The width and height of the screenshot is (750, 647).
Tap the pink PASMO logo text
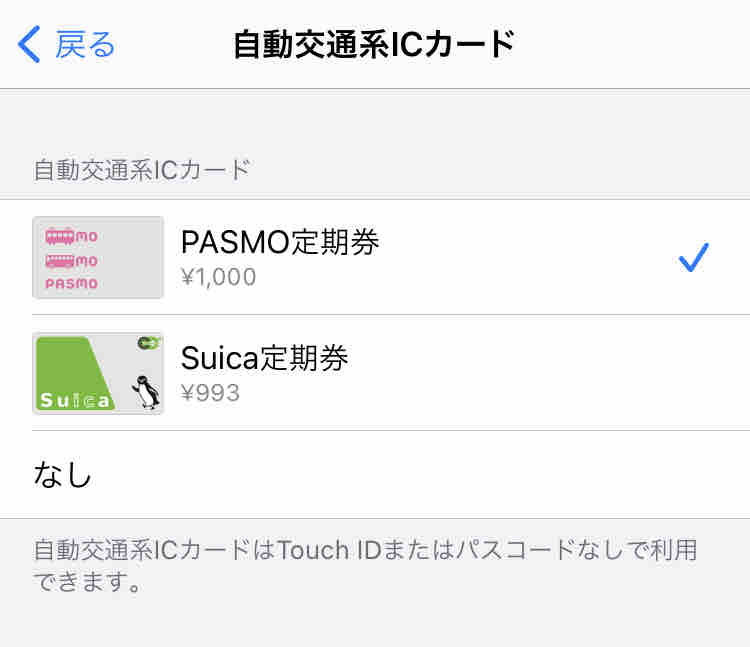point(72,284)
